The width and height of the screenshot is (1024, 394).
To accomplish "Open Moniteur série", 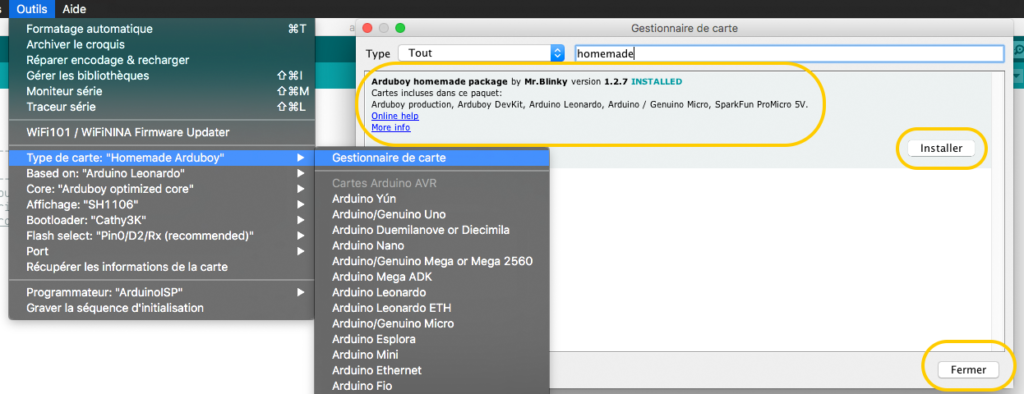I will pyautogui.click(x=161, y=91).
